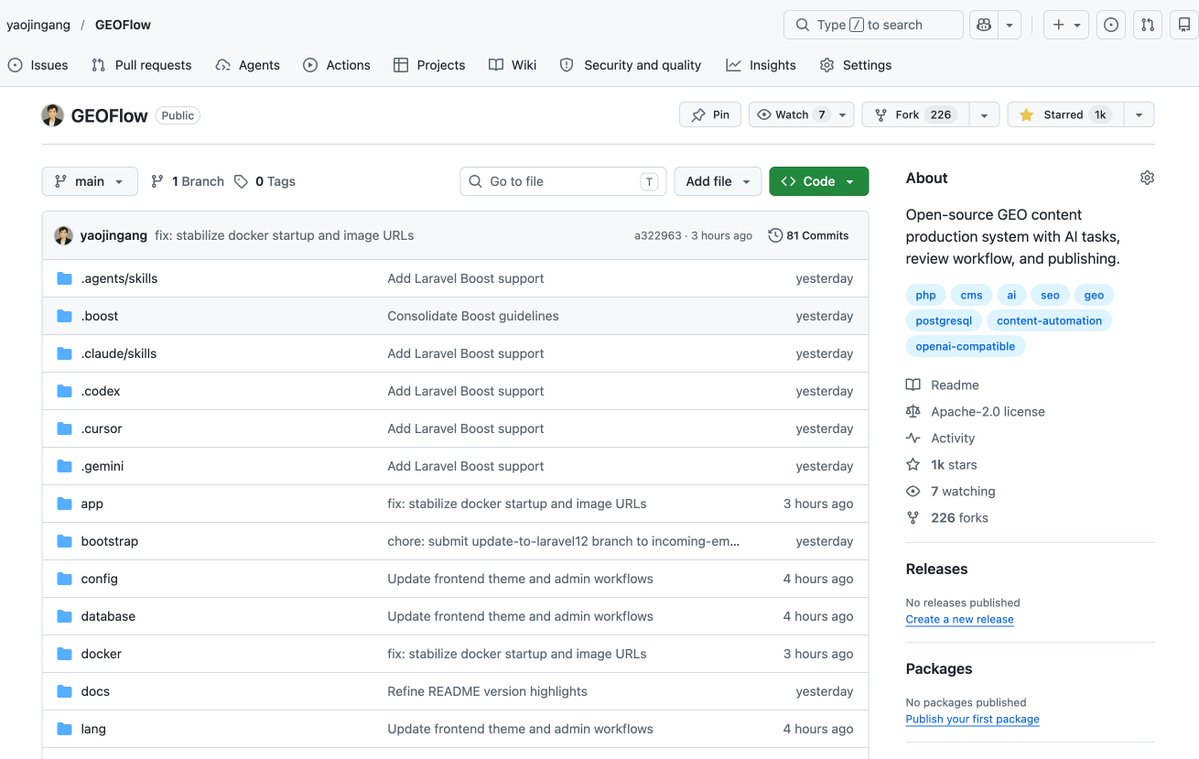Open the 81 Commits history

pyautogui.click(x=808, y=235)
